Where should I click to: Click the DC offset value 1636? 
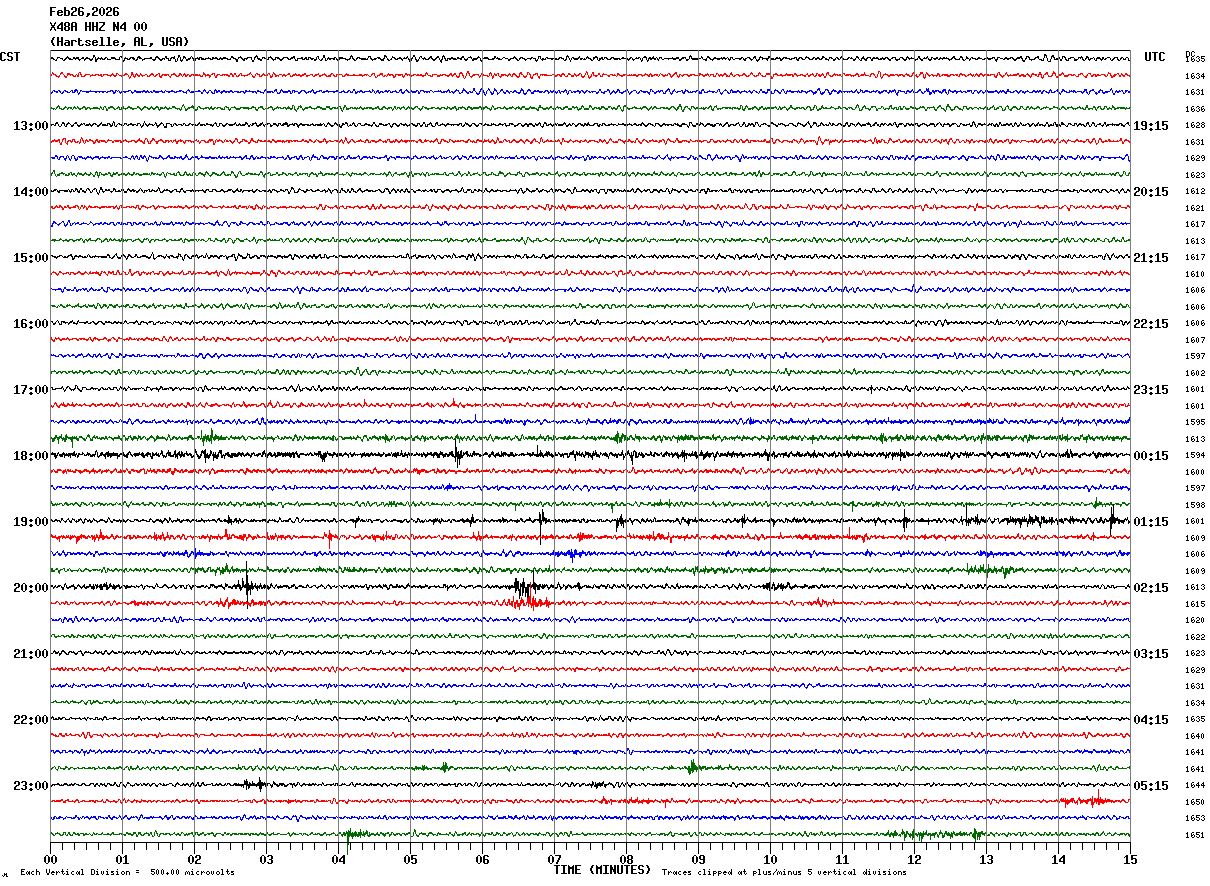pos(1194,109)
